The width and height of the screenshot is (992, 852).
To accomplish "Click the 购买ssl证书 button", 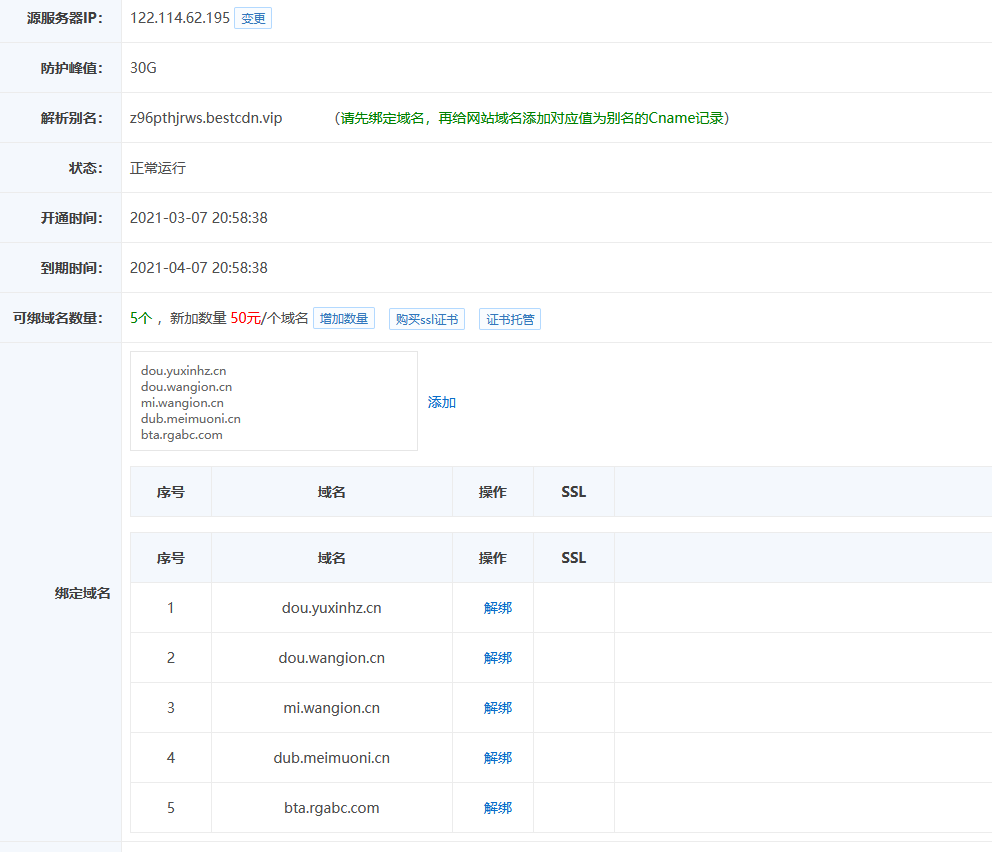I will click(426, 318).
